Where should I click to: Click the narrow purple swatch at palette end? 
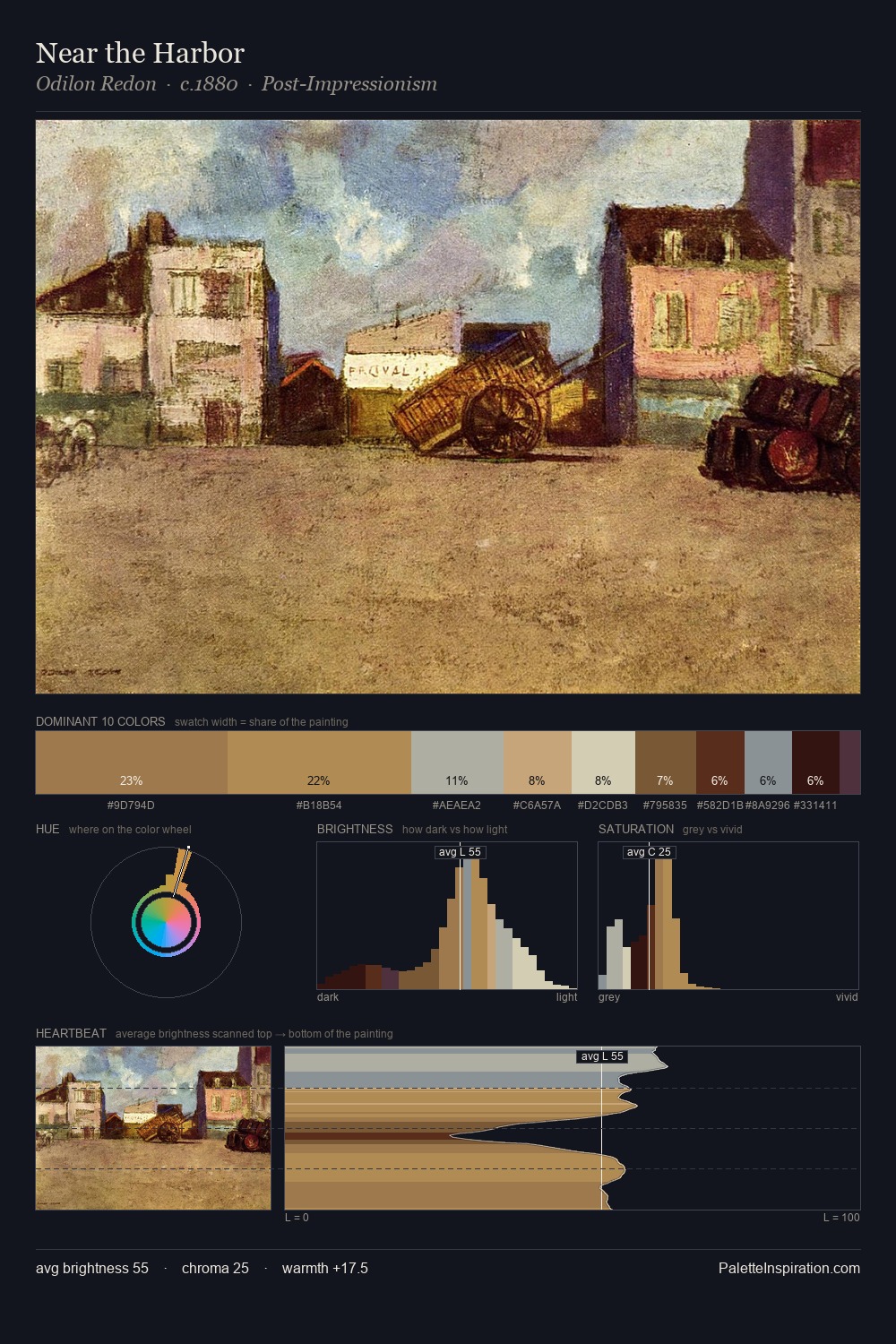pyautogui.click(x=850, y=762)
